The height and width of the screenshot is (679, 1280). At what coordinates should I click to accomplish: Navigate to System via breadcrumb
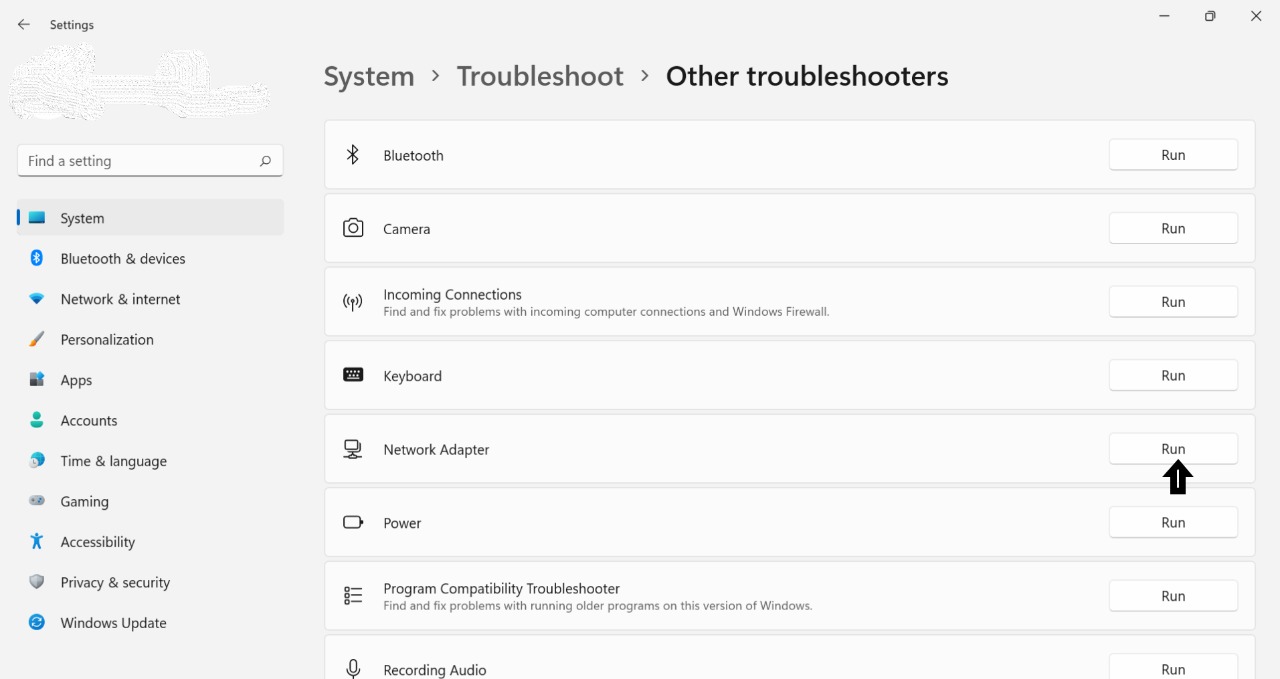369,76
